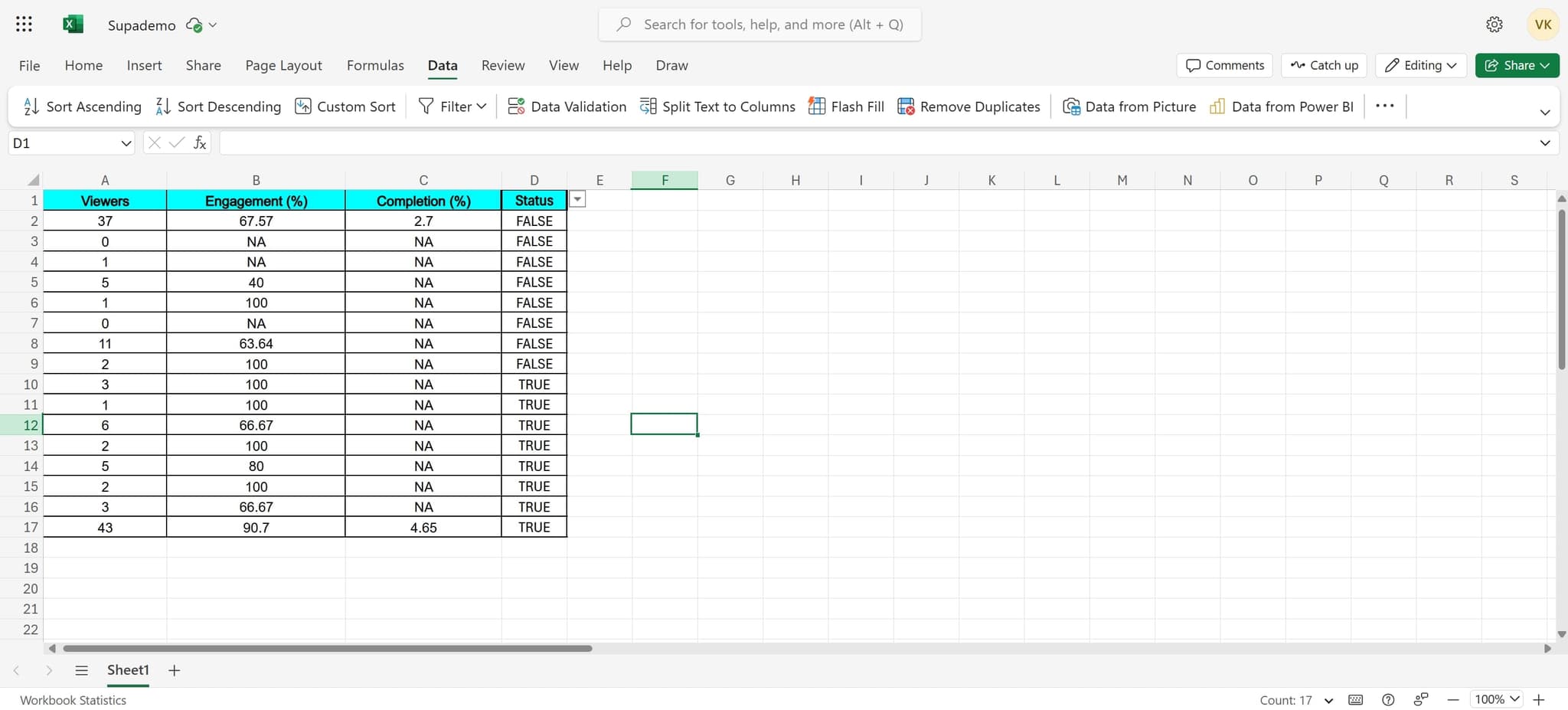Image resolution: width=1568 pixels, height=710 pixels.
Task: Apply Flash Fill to the data
Action: [846, 106]
